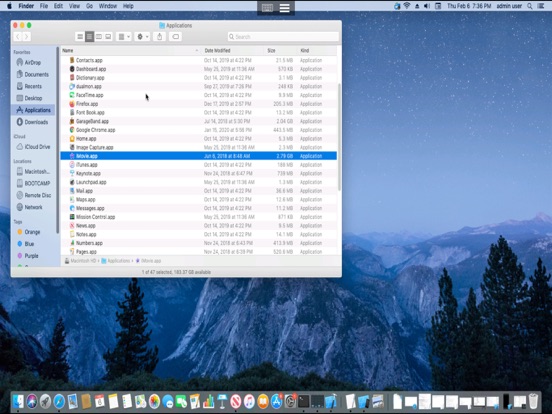Select Mission Control.app in the list
Image resolution: width=552 pixels, height=414 pixels.
[199, 217]
